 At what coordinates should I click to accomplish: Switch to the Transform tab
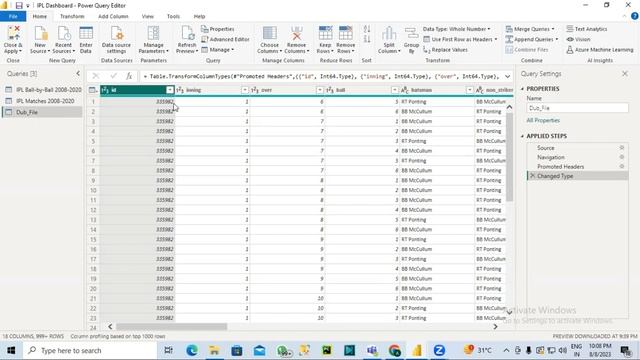(72, 16)
